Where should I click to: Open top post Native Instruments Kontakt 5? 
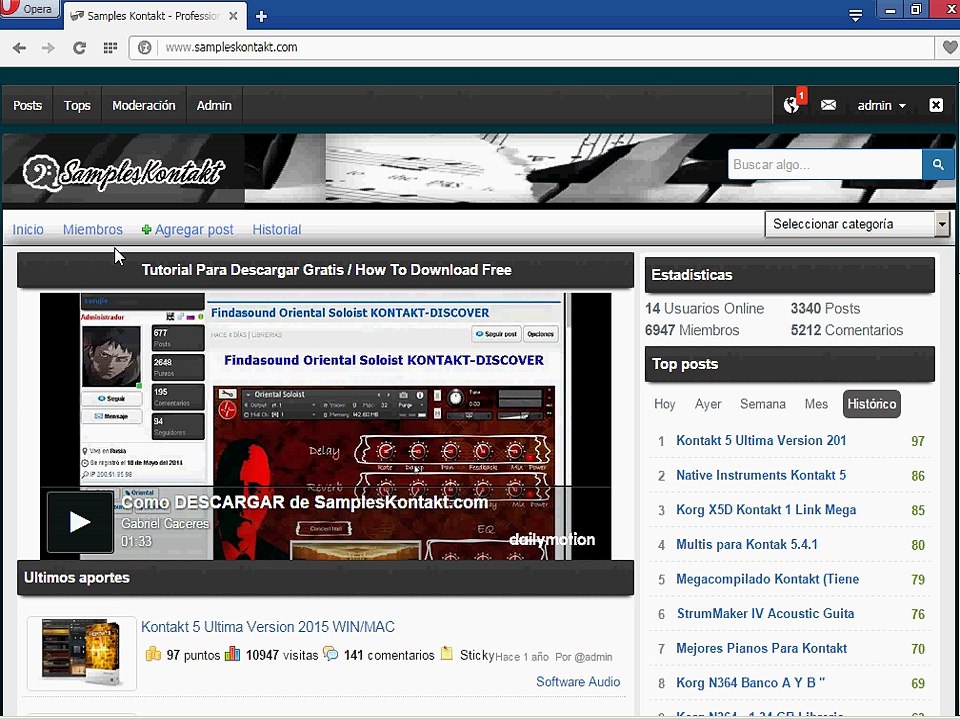[761, 476]
